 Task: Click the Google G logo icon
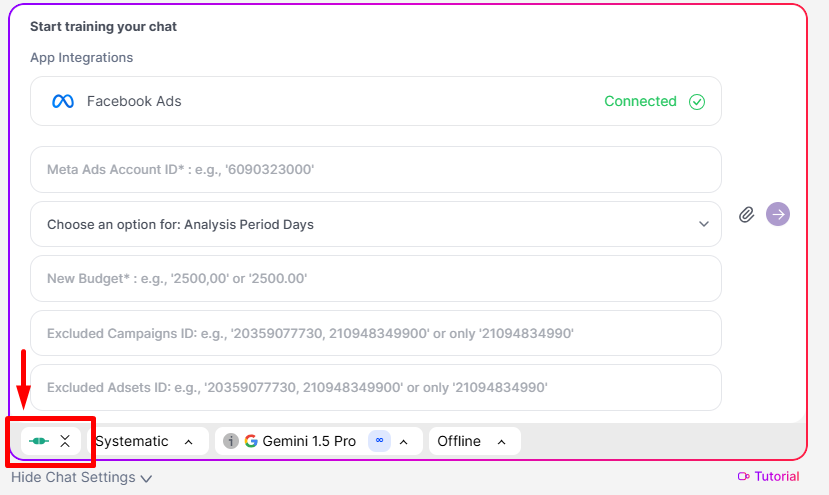(x=251, y=441)
